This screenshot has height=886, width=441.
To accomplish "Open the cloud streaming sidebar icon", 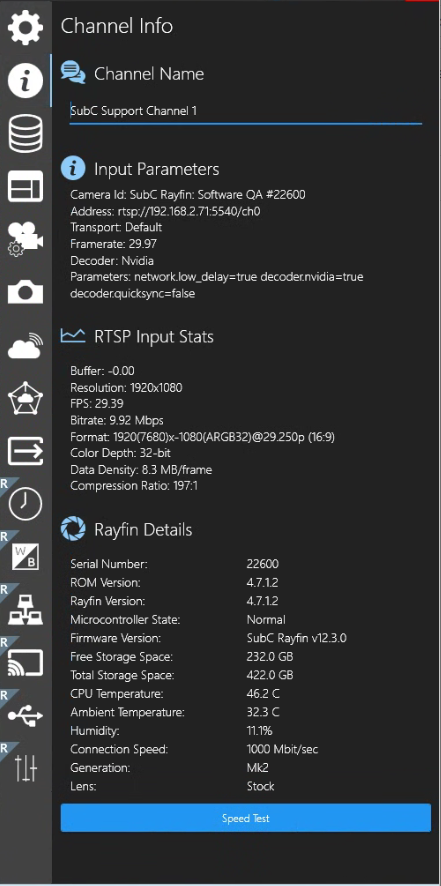I will [x=25, y=345].
